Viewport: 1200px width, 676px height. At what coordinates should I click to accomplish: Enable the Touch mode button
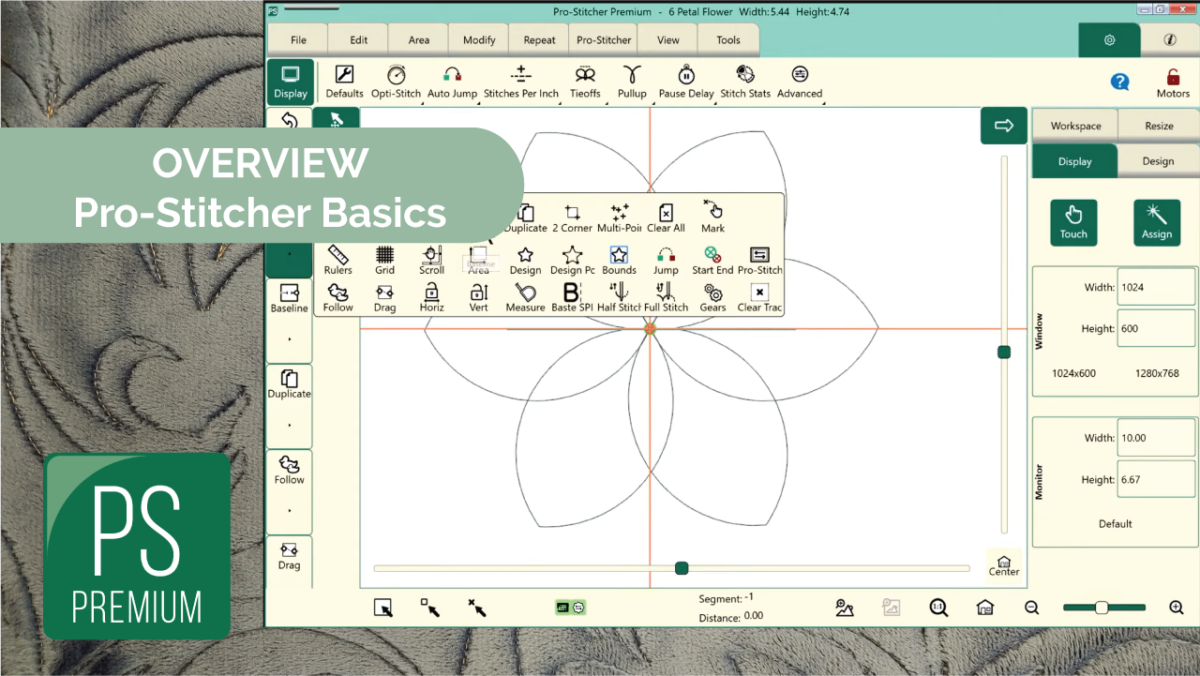(1073, 222)
